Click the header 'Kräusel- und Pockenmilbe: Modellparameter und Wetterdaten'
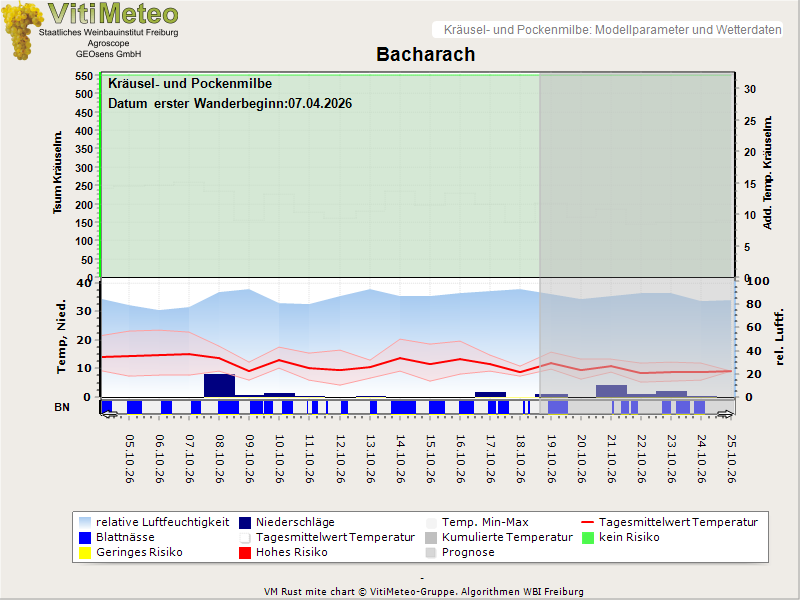 click(612, 30)
